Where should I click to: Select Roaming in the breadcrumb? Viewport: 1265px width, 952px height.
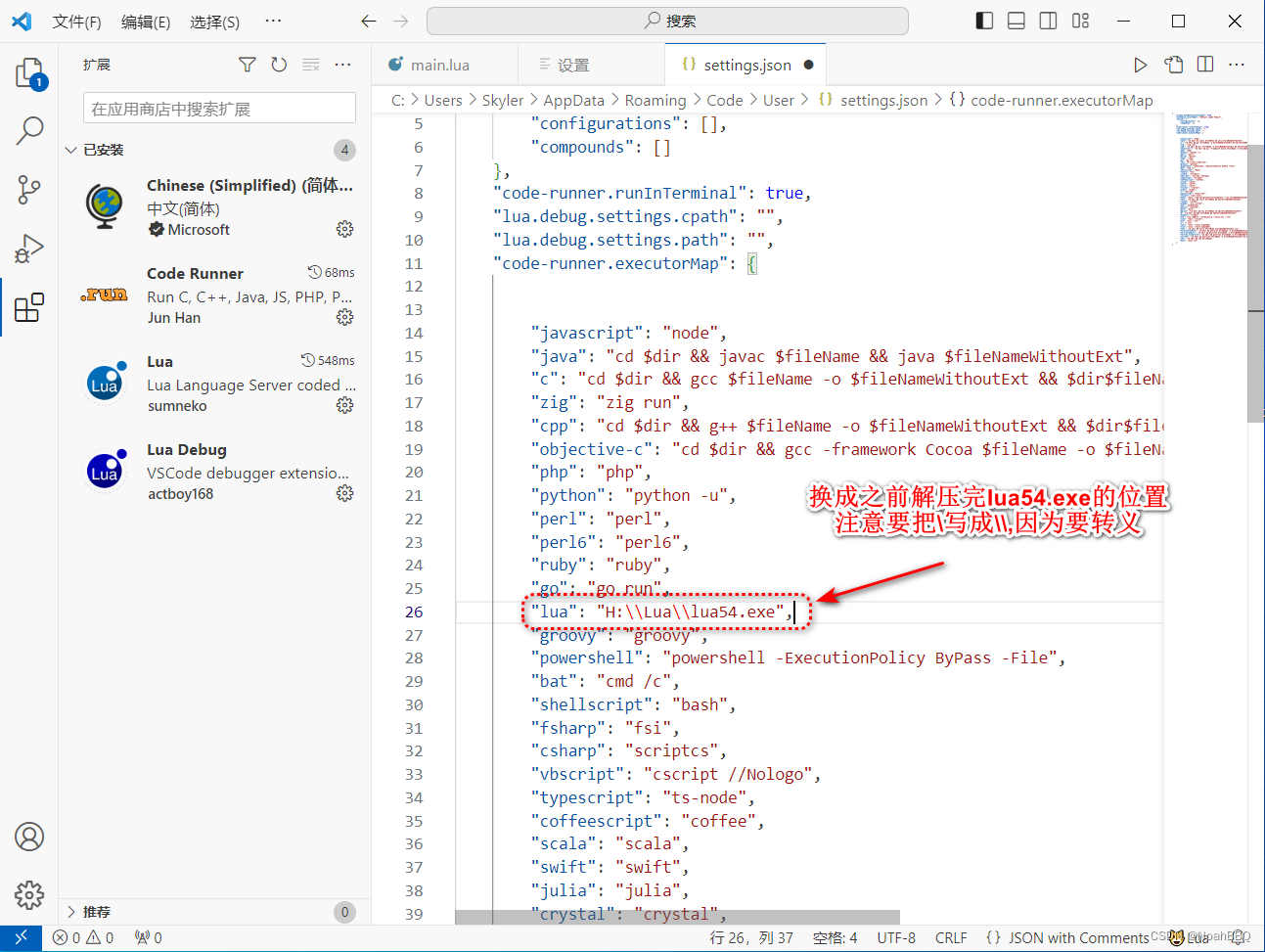655,100
